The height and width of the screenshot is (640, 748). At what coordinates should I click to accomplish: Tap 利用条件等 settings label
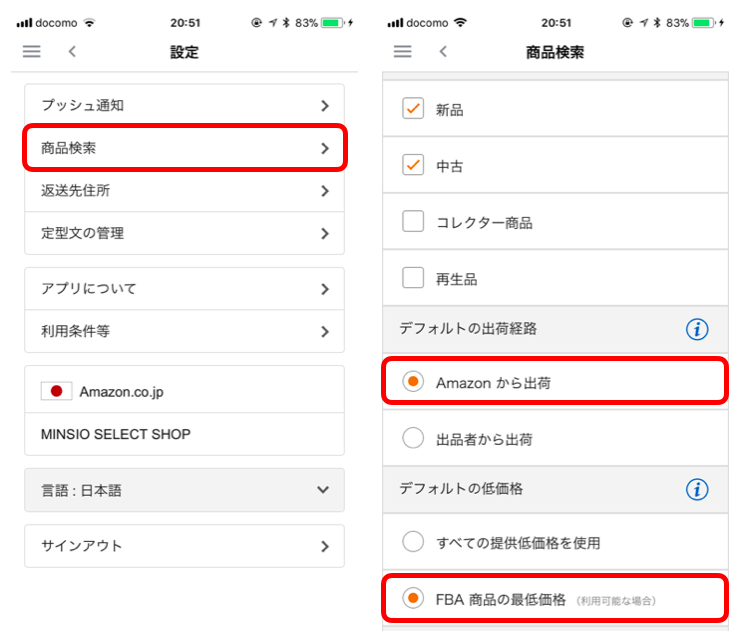75,331
